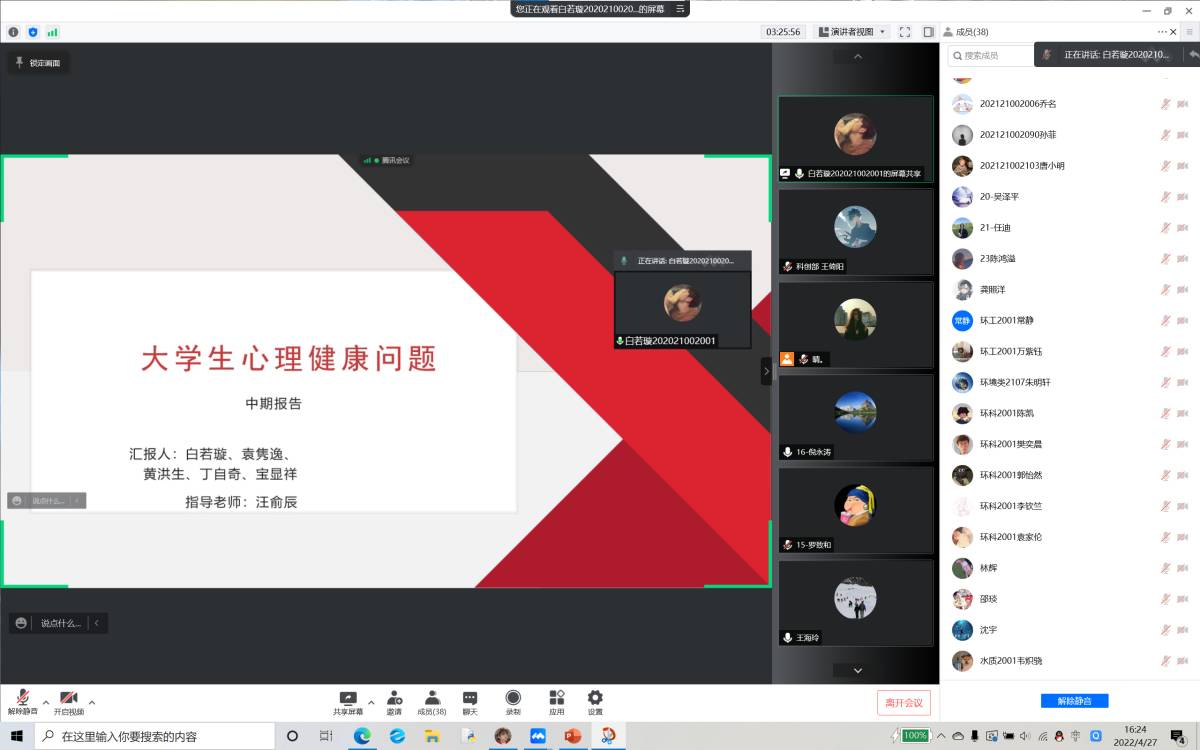Open the screen-sharing banner menu icon
Screen dimensions: 1200x750
(x=680, y=9)
